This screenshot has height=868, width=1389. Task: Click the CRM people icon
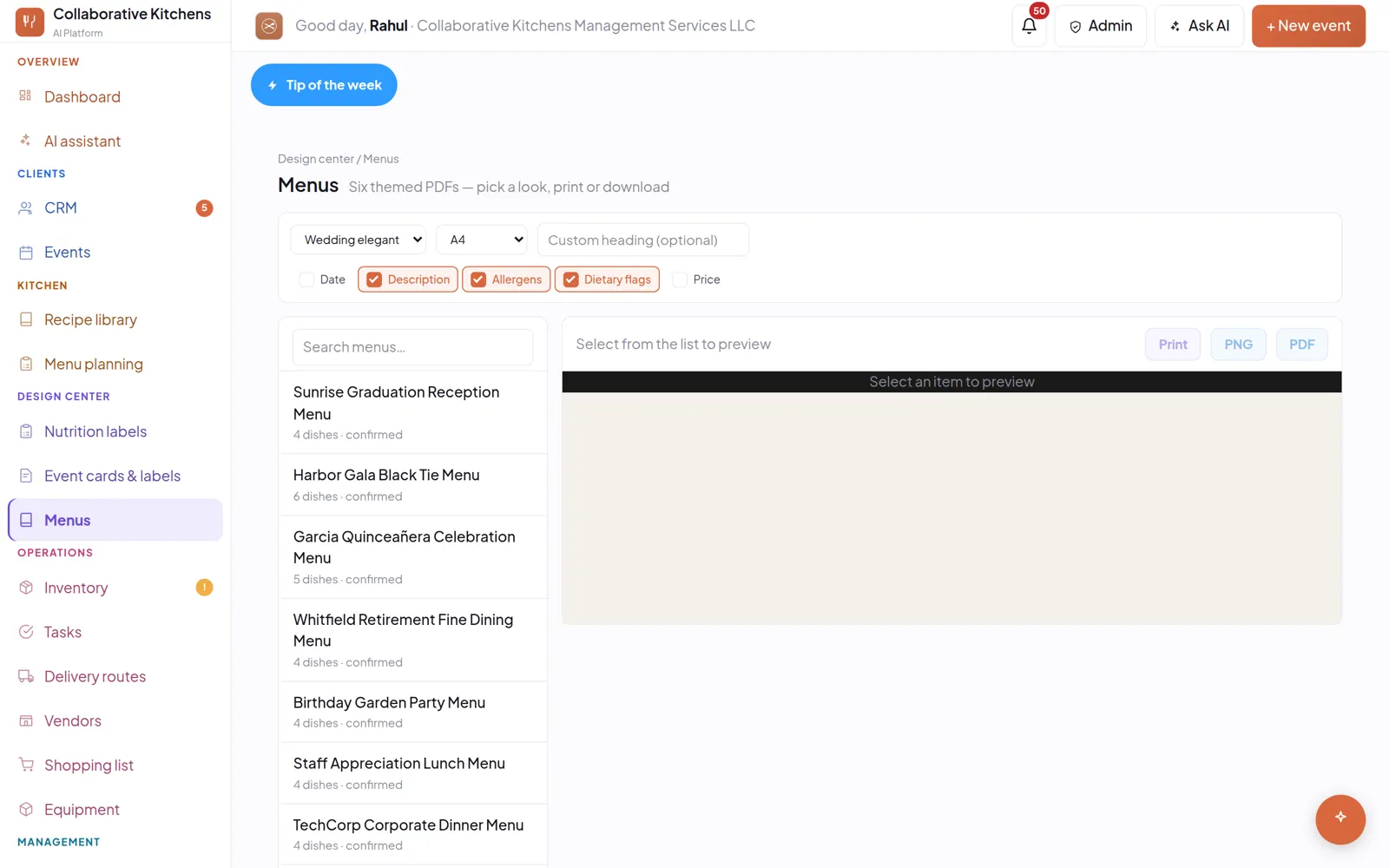(x=26, y=207)
